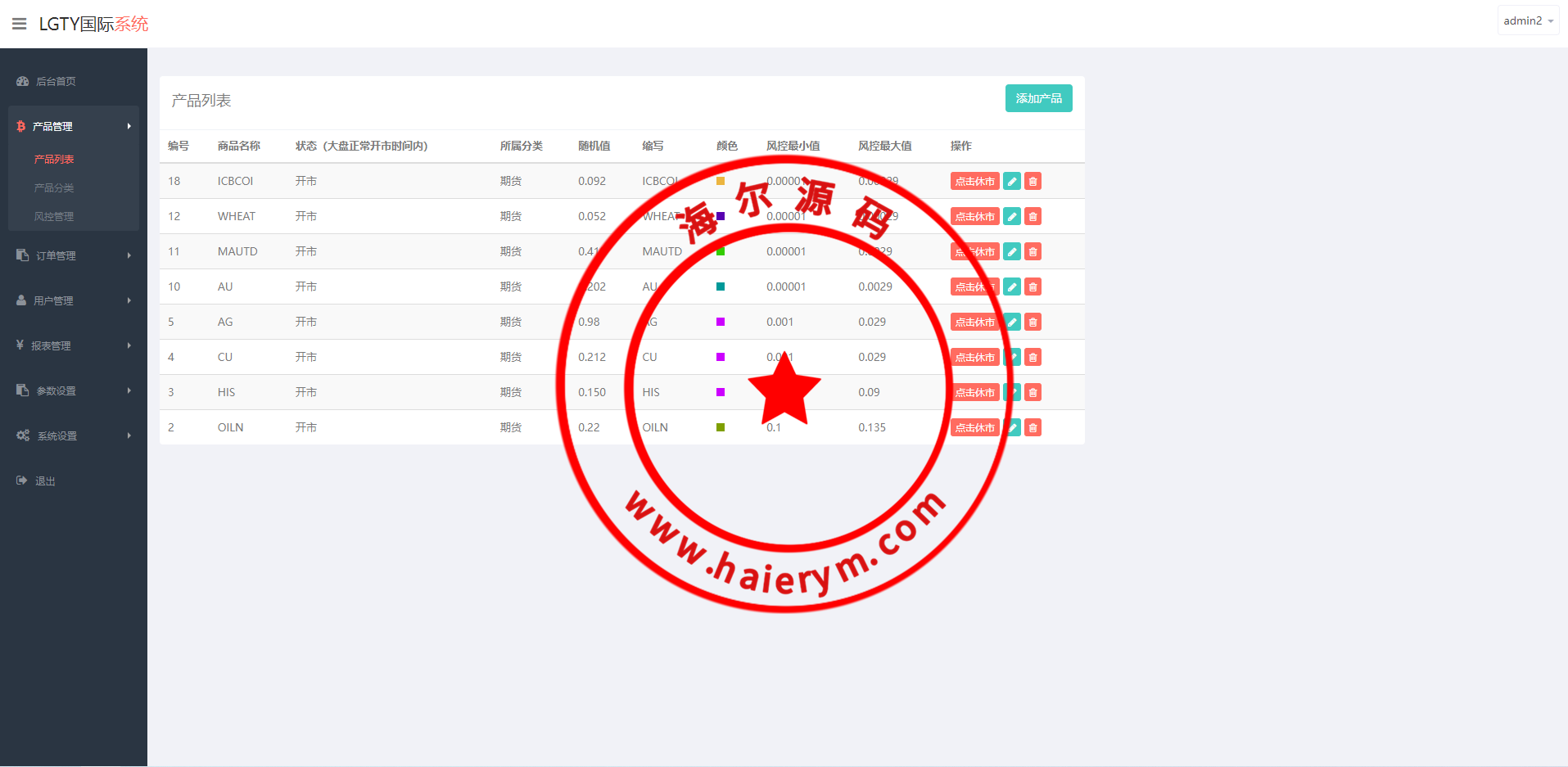Go to 后台首页 in sidebar
This screenshot has height=767, width=1568.
[56, 82]
